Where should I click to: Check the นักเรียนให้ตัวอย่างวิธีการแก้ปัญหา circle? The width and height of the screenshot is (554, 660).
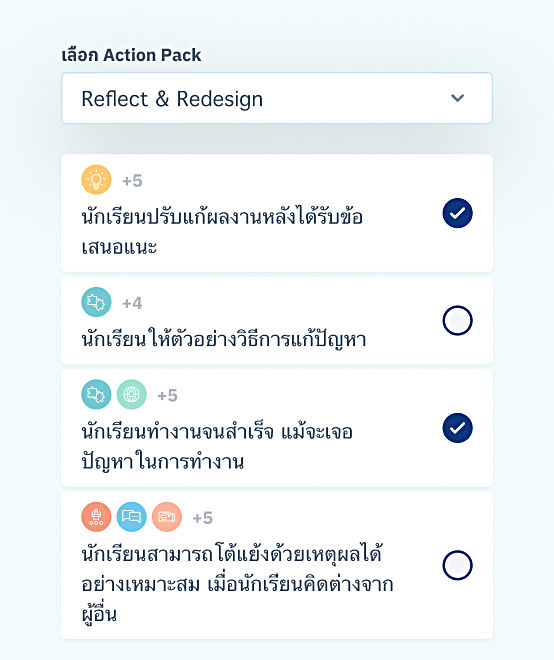[x=457, y=320]
